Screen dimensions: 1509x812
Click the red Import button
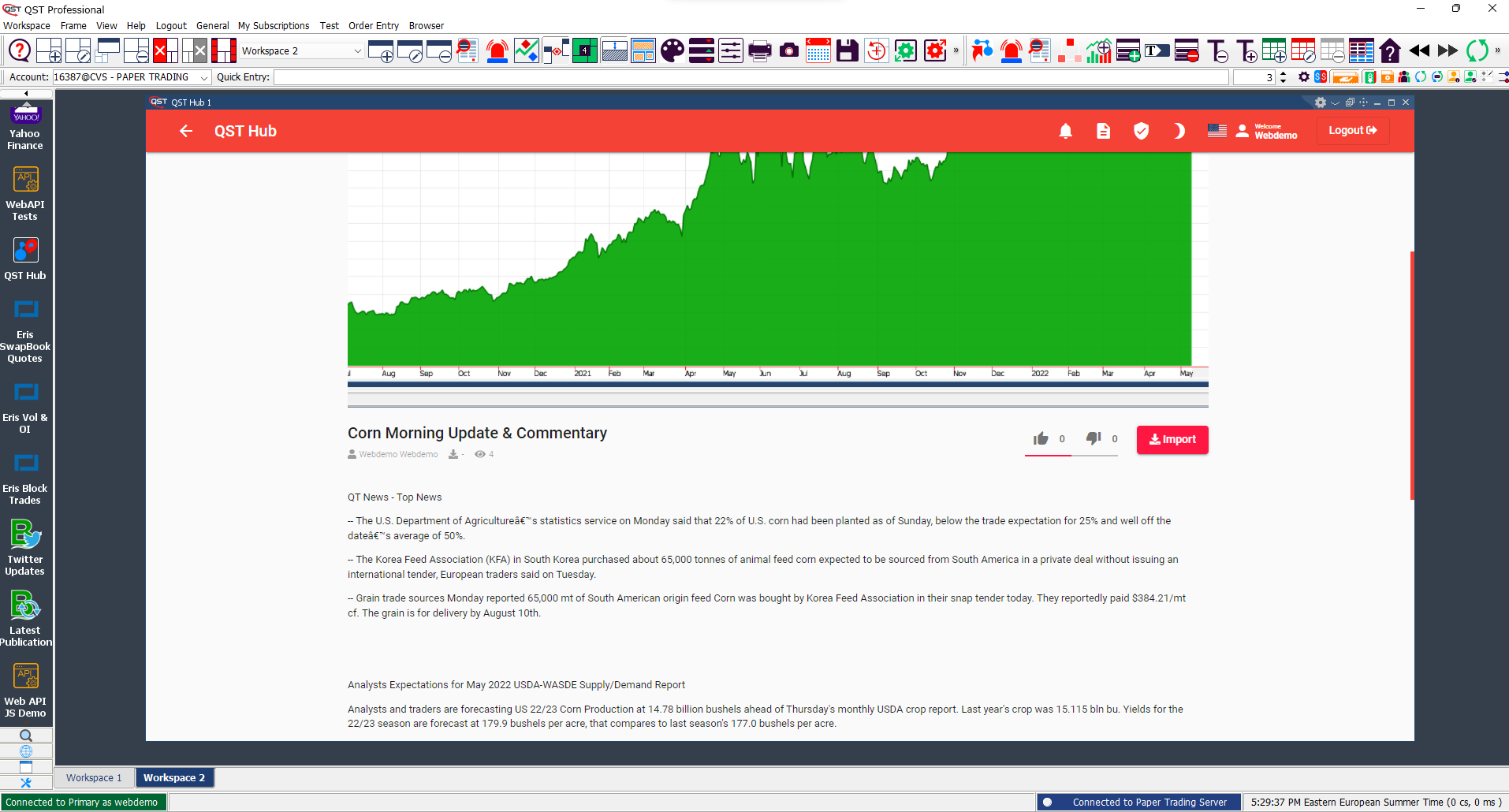coord(1172,440)
